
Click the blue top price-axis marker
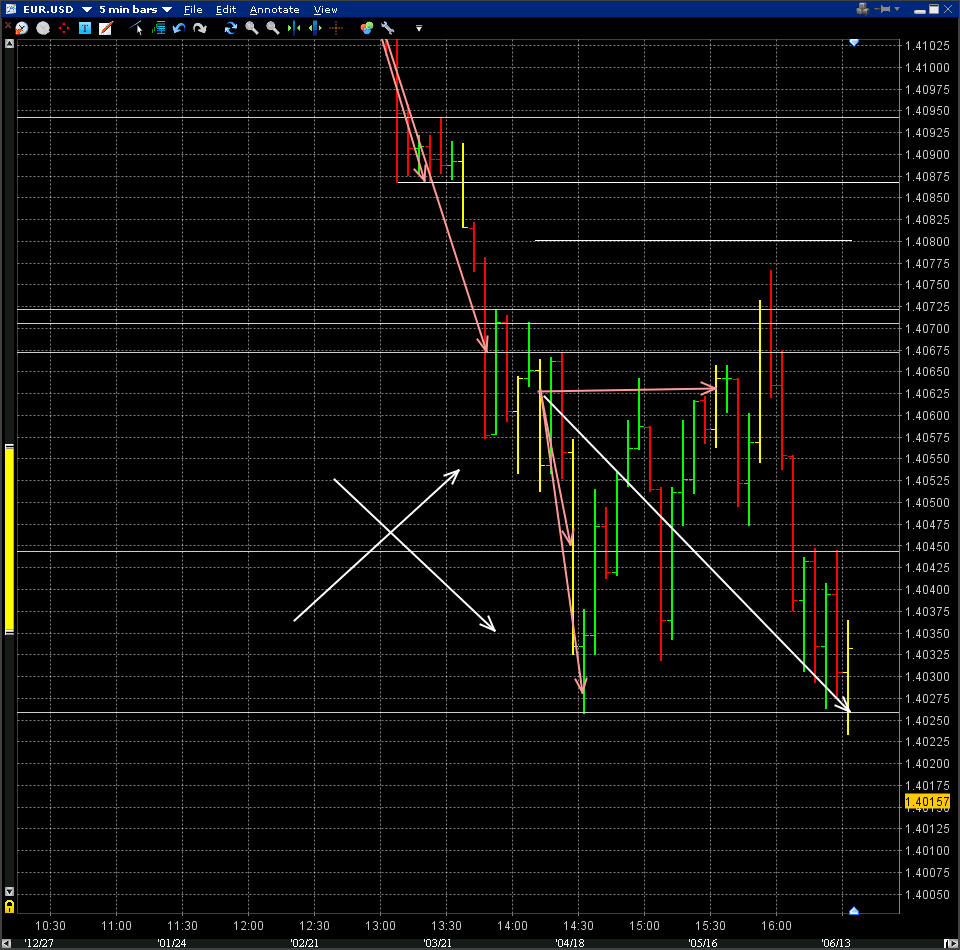tap(854, 42)
